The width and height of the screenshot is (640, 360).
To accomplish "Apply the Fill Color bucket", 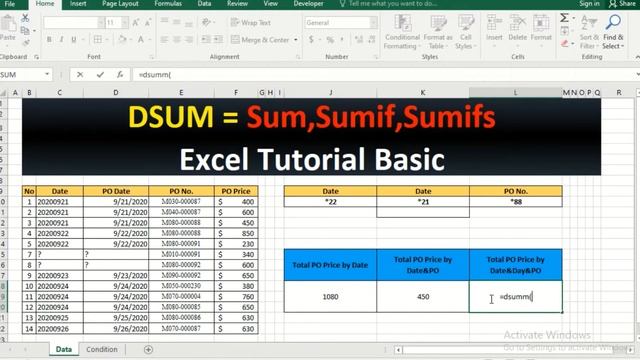I will click(x=122, y=40).
